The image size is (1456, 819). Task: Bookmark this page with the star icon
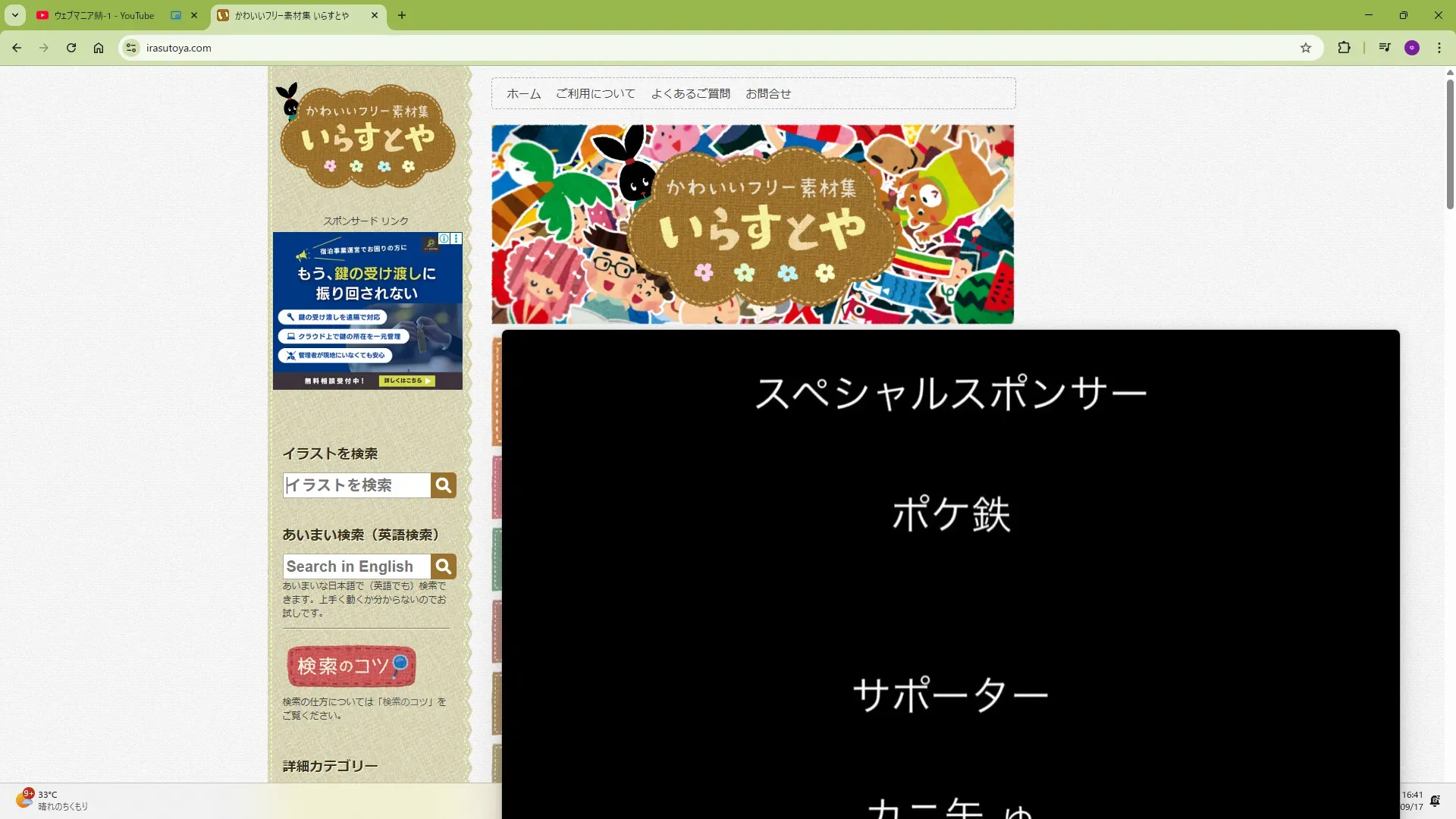1306,48
